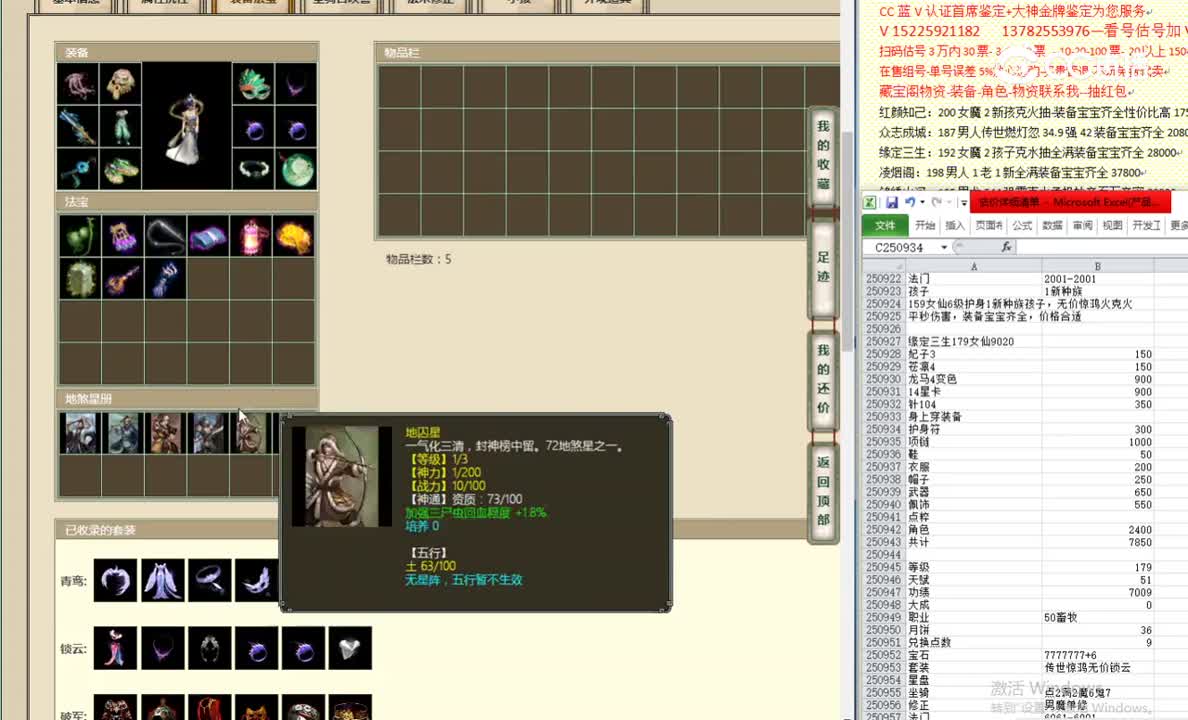Screen dimensions: 1188x720
Task: Click the Excel name box showing C250934
Action: (x=900, y=247)
